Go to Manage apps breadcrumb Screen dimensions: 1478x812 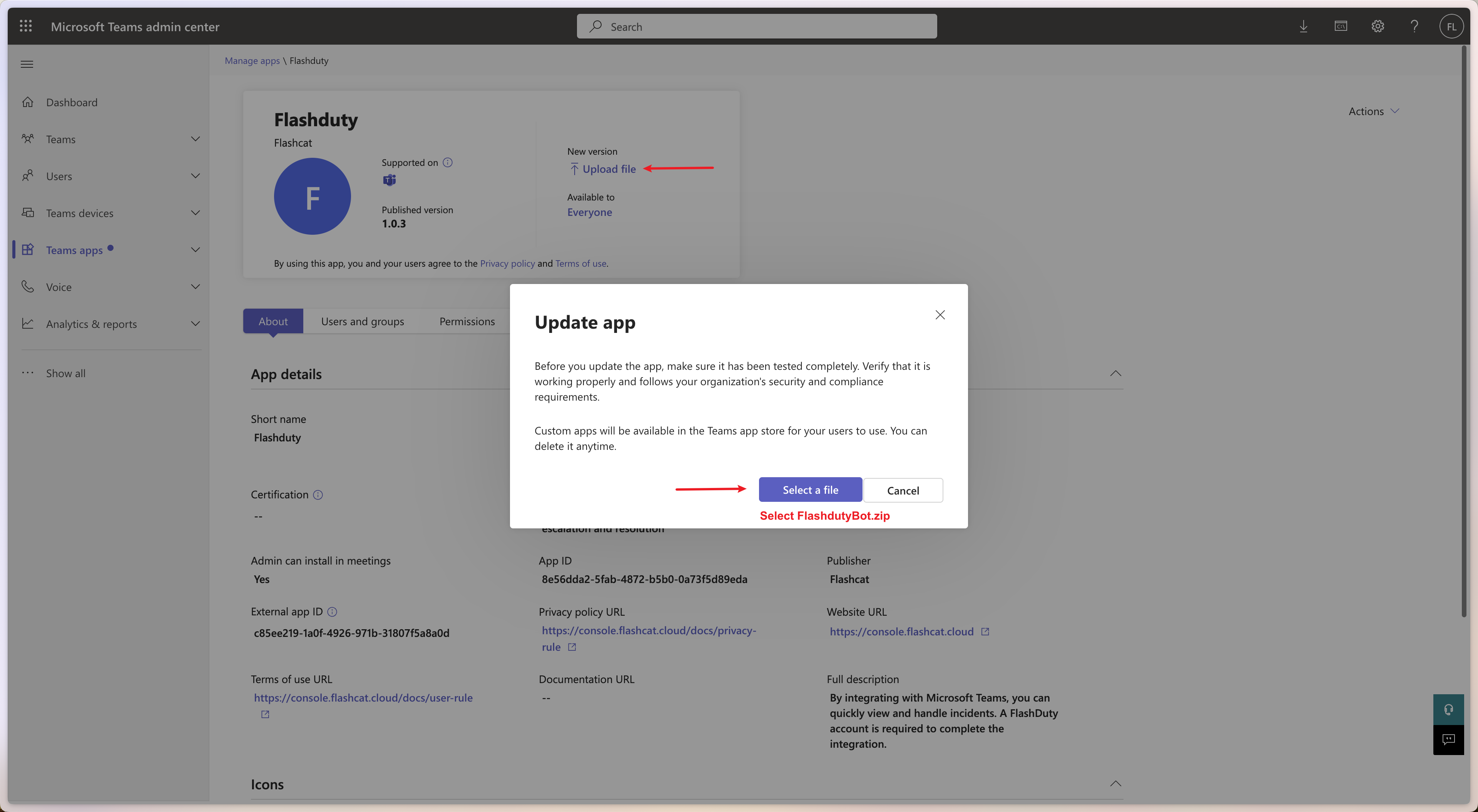(252, 61)
